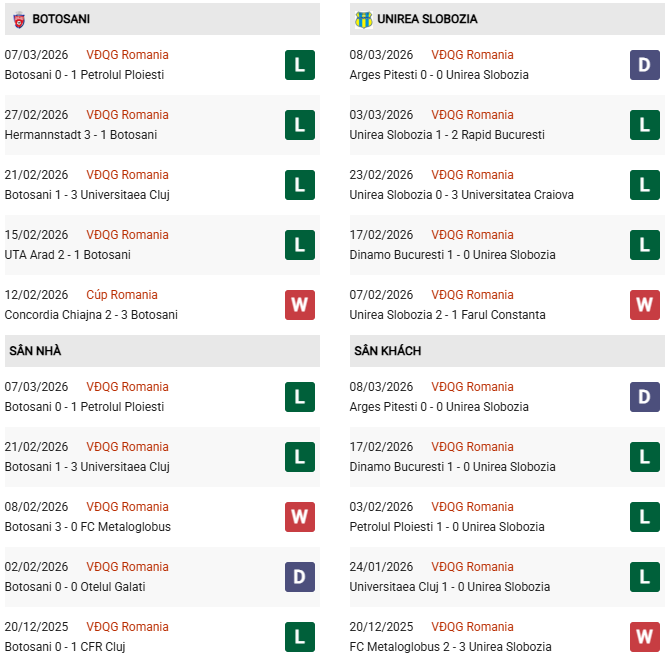
Task: Open Hermannstadt 3 - 1 Botosani match
Action: 81,135
